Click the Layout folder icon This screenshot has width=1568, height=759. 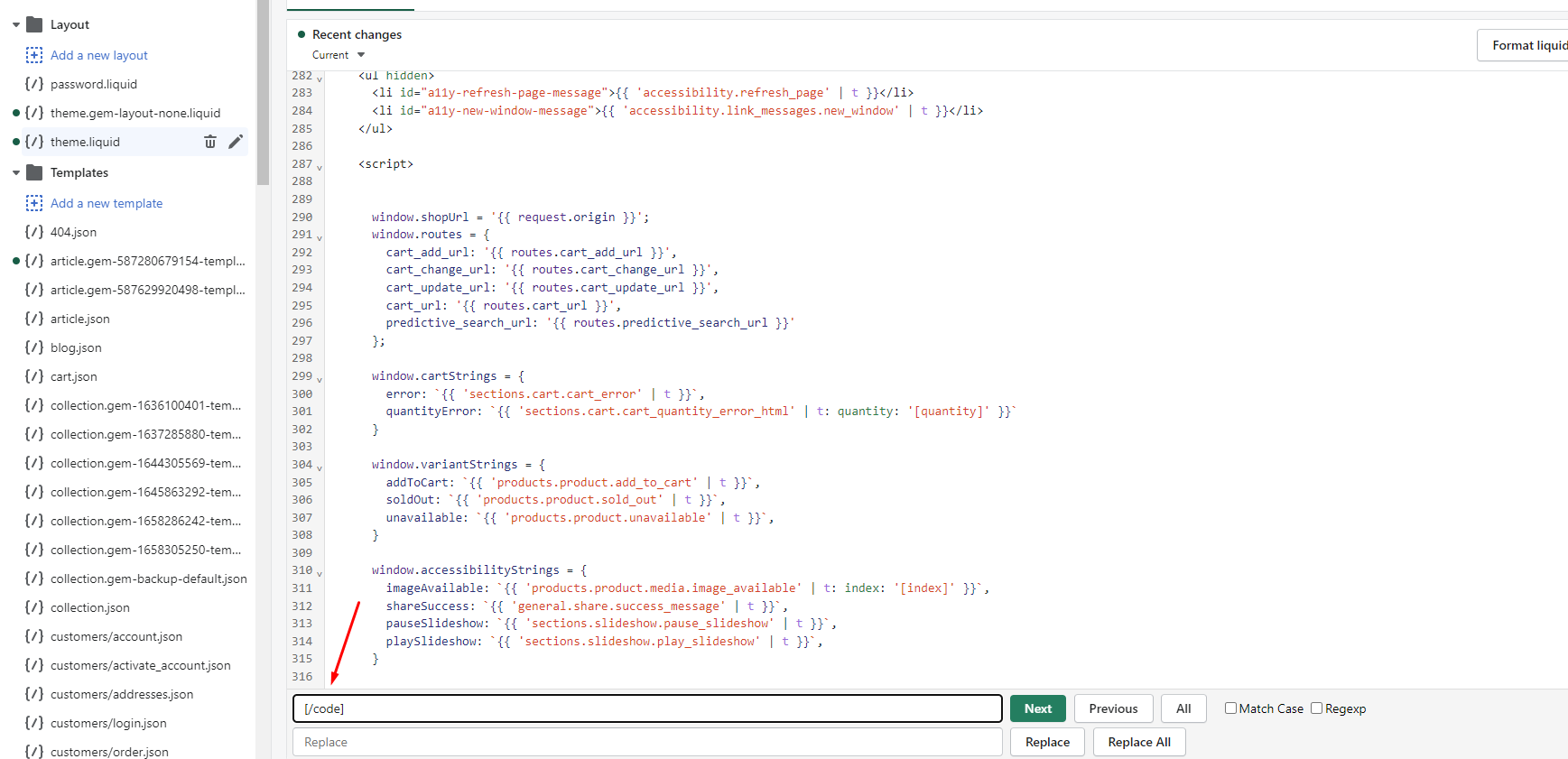pos(35,24)
